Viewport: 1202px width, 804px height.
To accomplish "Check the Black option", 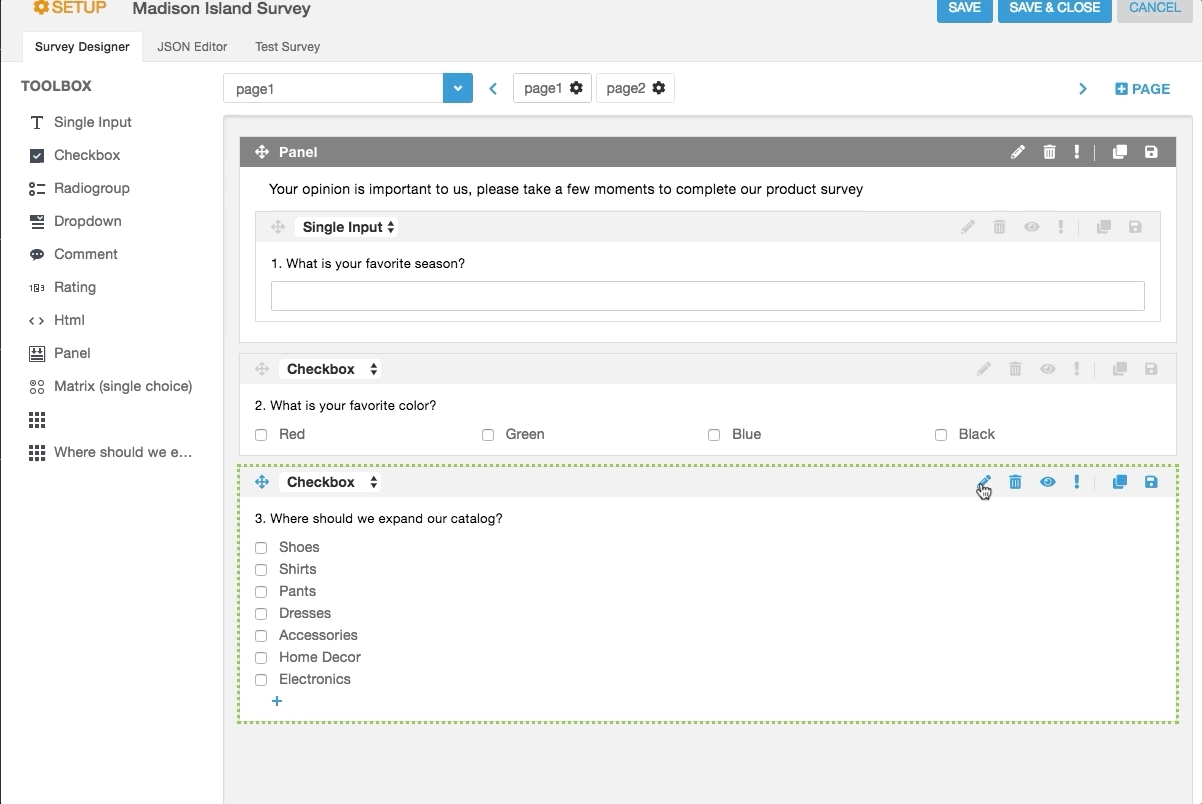I will (x=941, y=435).
